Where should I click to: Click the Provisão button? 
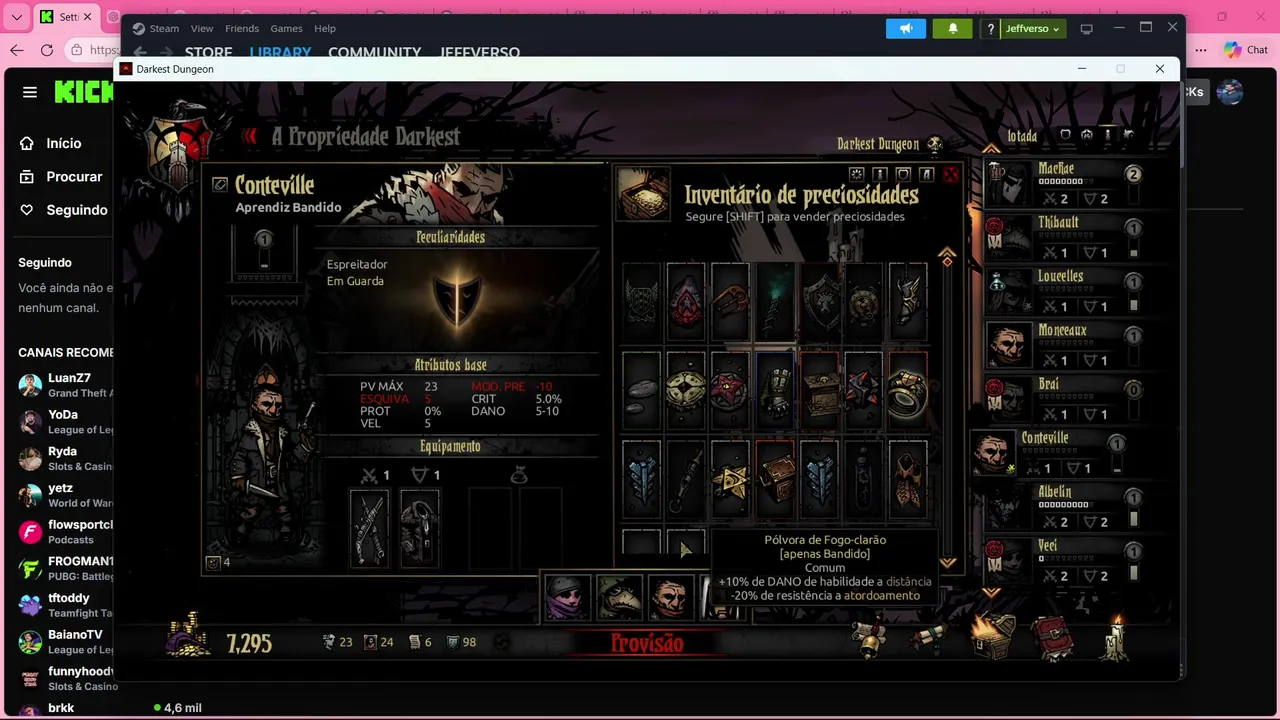pyautogui.click(x=647, y=644)
